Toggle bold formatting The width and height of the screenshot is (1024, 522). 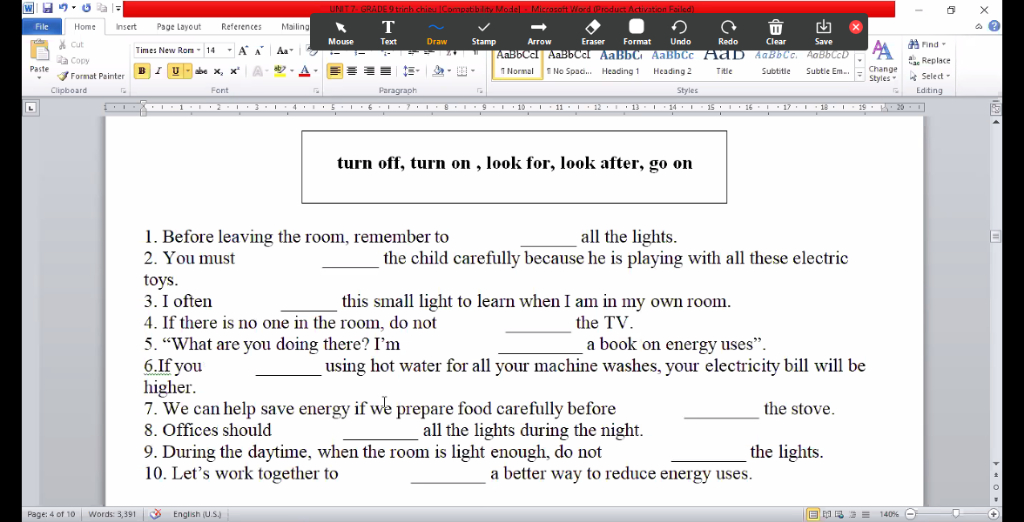click(x=142, y=71)
